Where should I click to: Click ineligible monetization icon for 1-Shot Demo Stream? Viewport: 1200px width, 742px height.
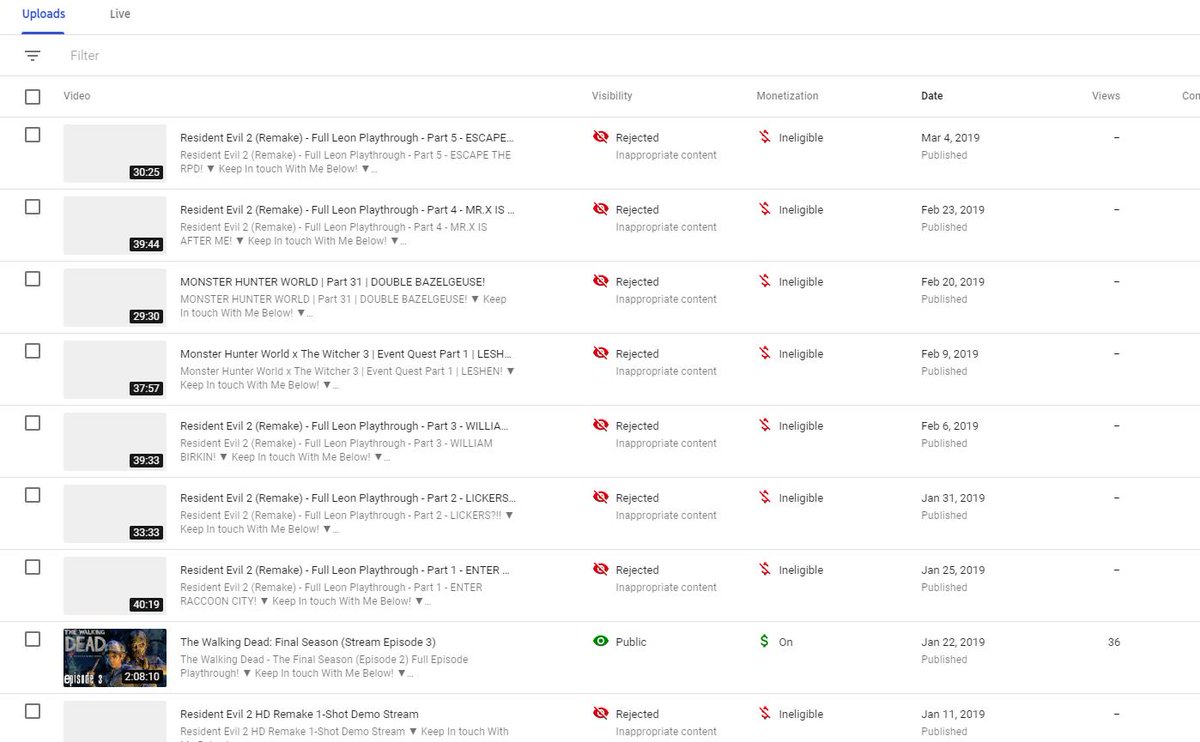[x=765, y=713]
